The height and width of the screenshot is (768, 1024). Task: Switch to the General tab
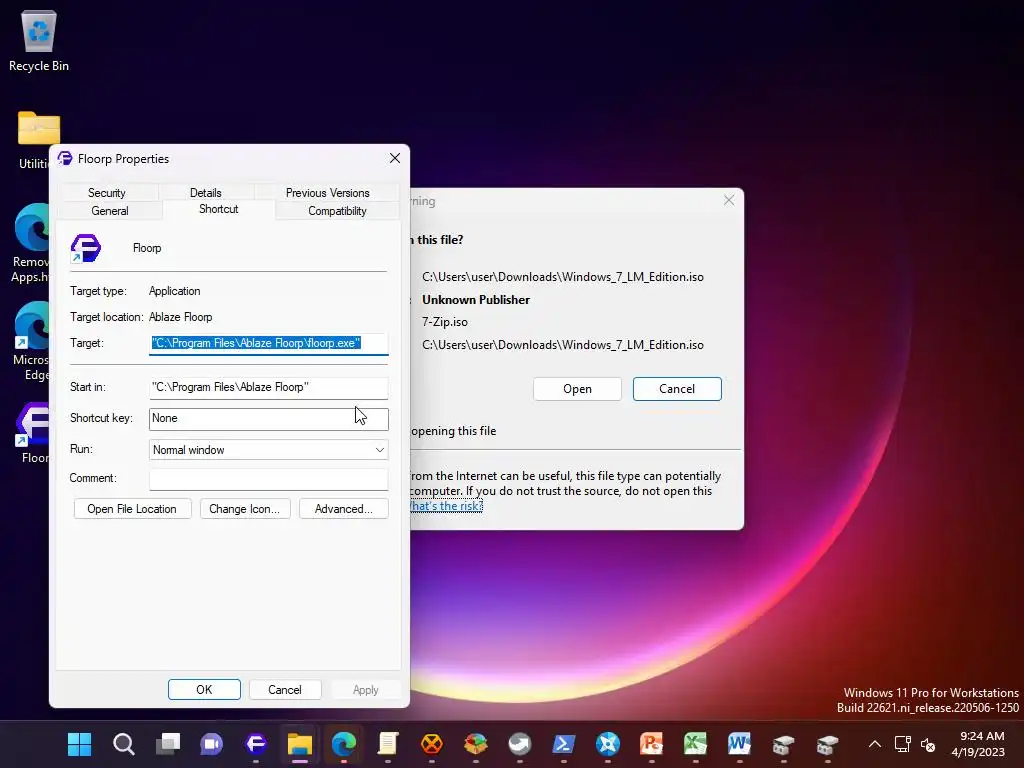[110, 211]
